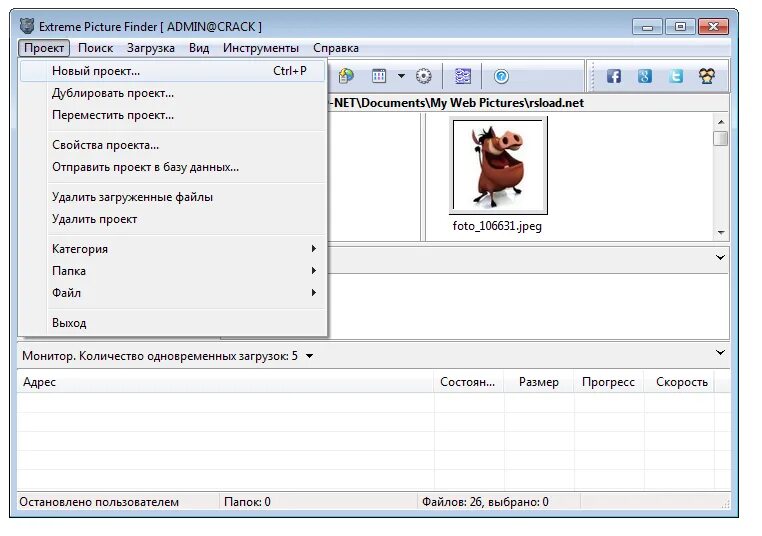Collapse the panel below the thumbnails using its chevron
762x536 pixels.
pyautogui.click(x=720, y=258)
